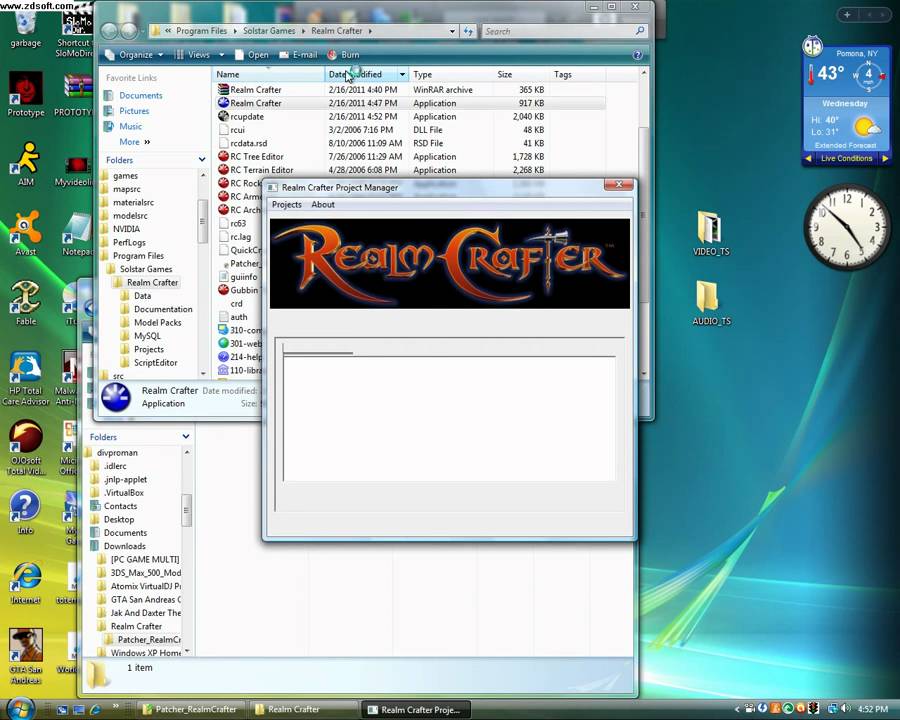Select the ScriptEditor folder in tree
Viewport: 900px width, 720px height.
[x=155, y=363]
